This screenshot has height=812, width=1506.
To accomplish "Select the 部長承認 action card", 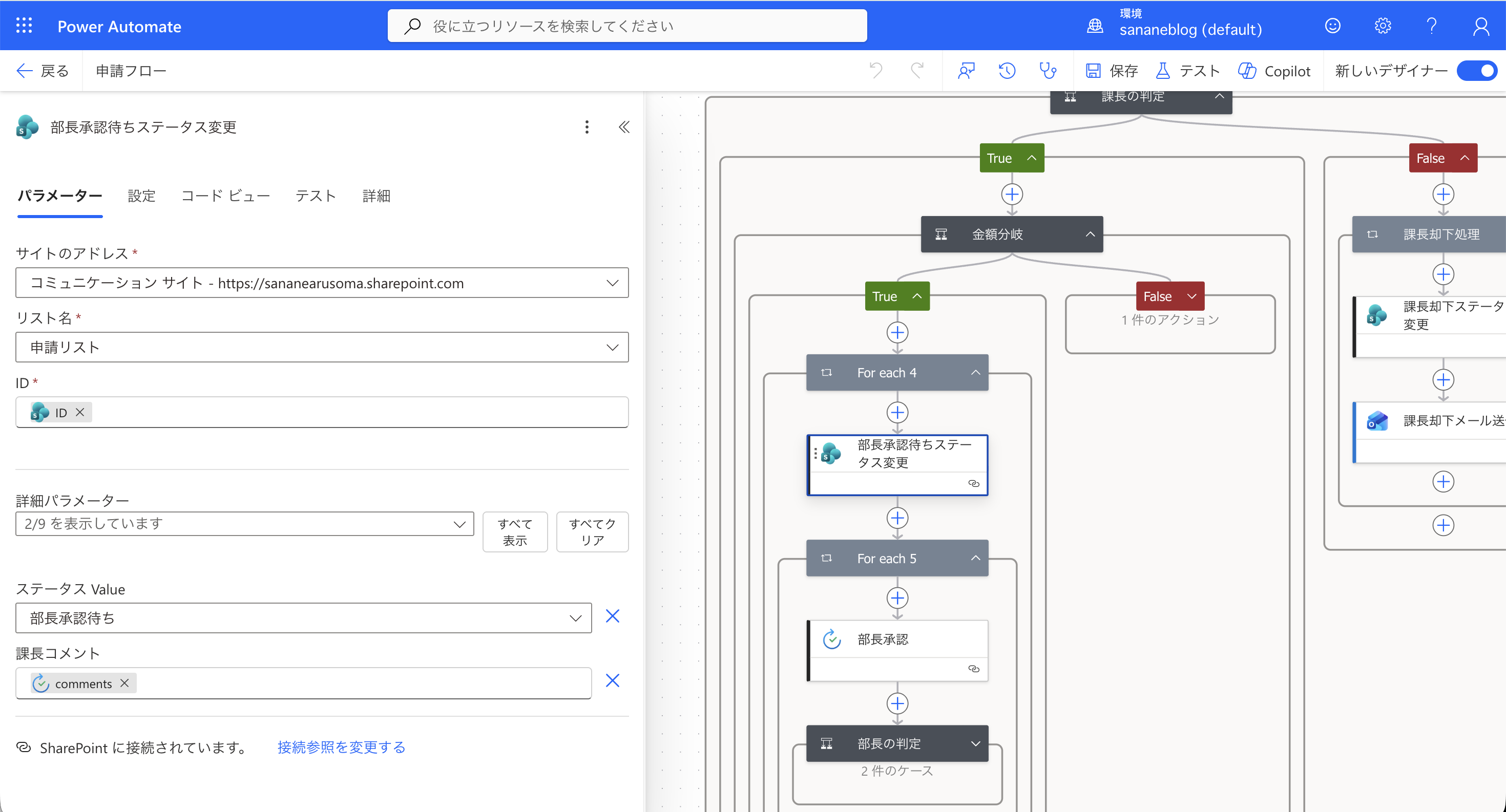I will (x=897, y=650).
